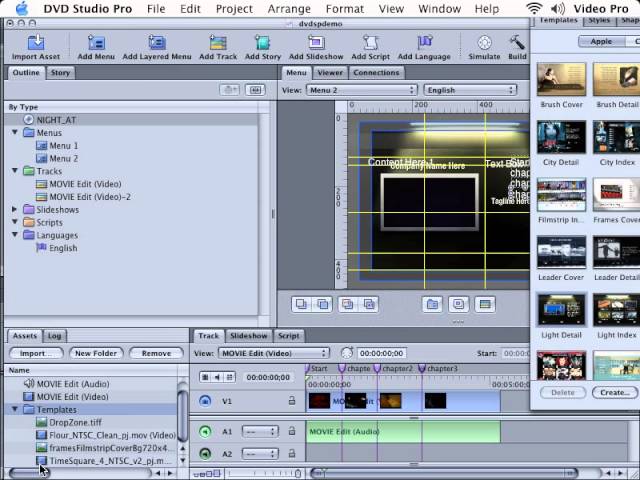This screenshot has width=640, height=480.
Task: Select the Light Detail template thumbnail
Action: [561, 310]
